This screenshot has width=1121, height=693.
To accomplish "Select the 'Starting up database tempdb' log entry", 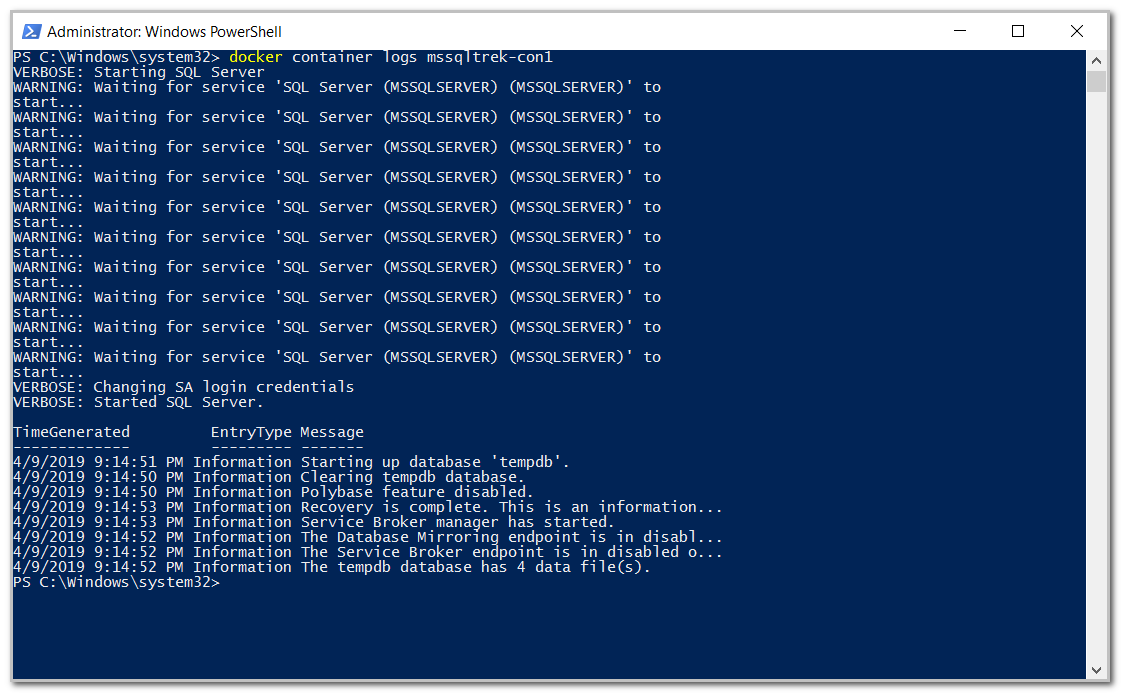I will (x=290, y=462).
